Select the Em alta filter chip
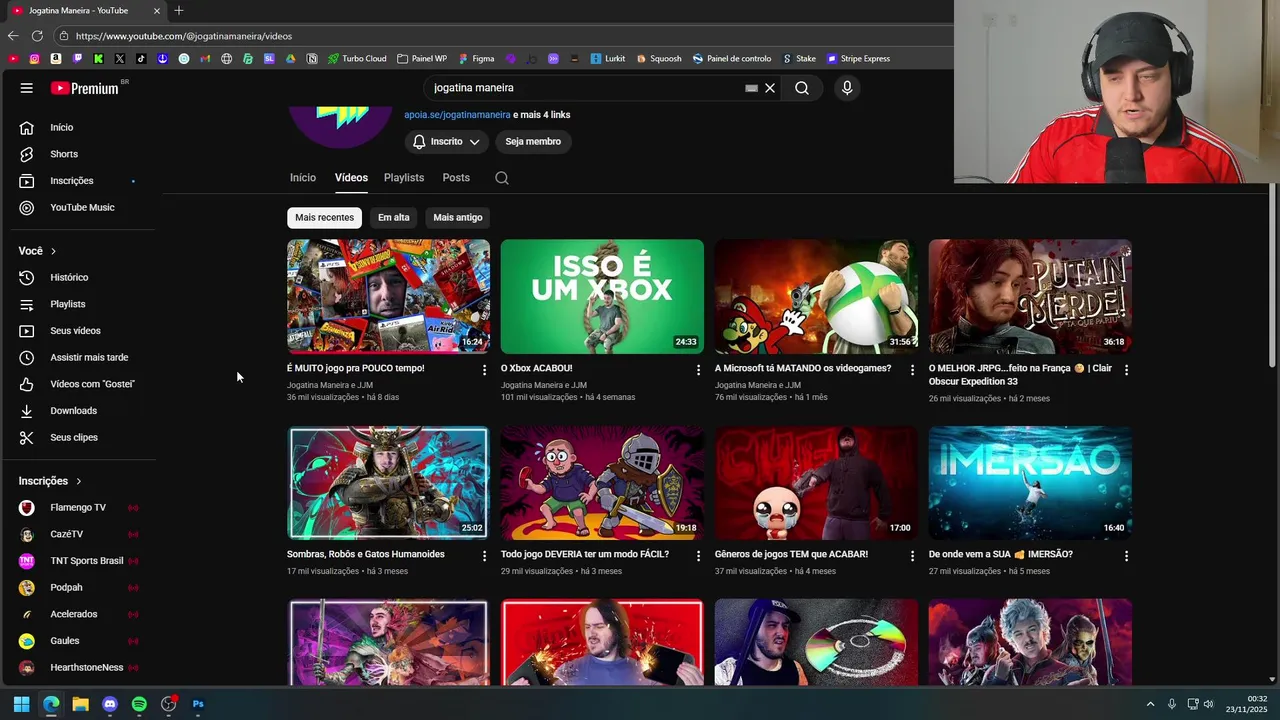Viewport: 1280px width, 720px height. click(394, 218)
